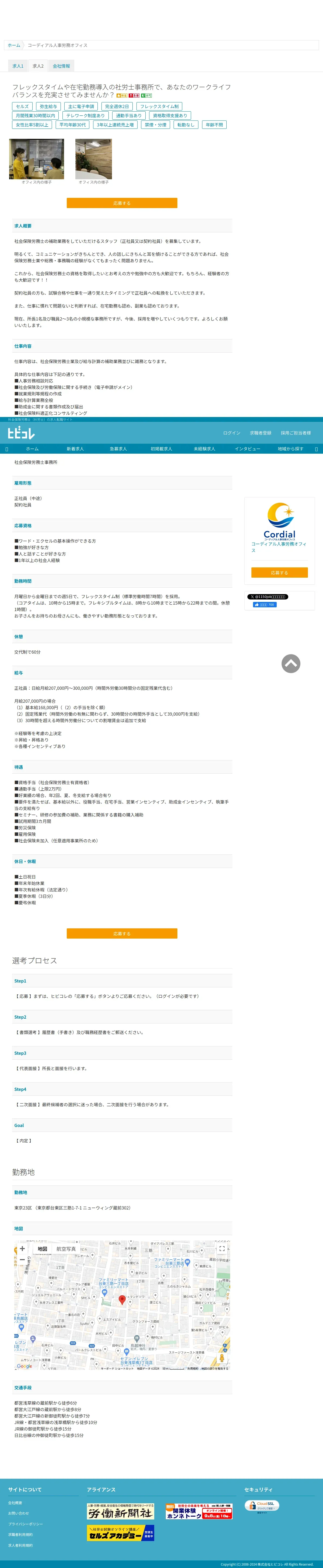This screenshot has width=323, height=1568.
Task: Open 求人者利用規約 footer link
Action: (20, 1545)
